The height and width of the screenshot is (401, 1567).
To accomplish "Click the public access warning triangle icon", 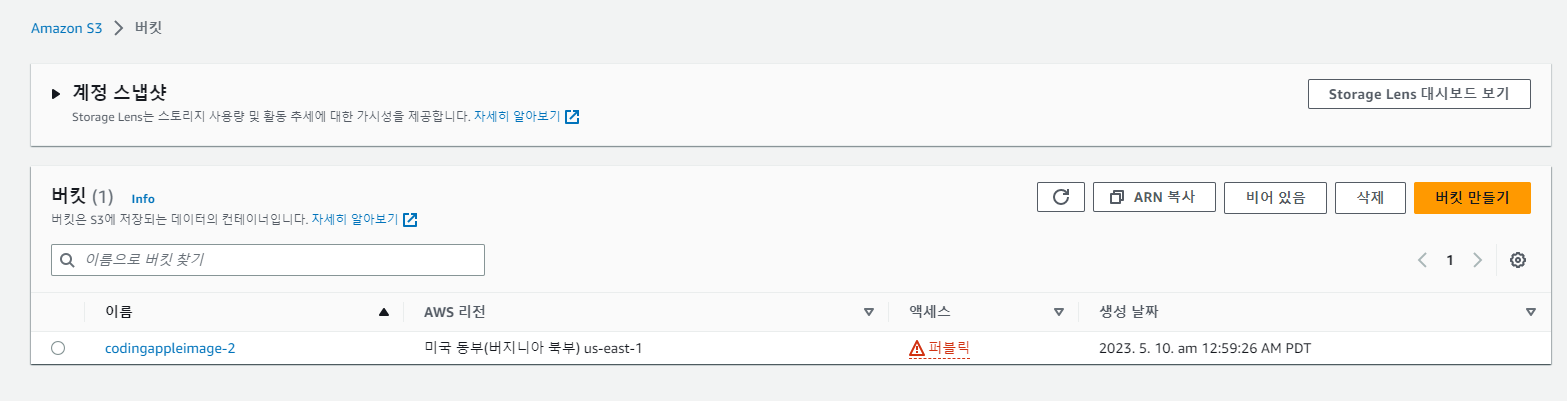I will (917, 349).
